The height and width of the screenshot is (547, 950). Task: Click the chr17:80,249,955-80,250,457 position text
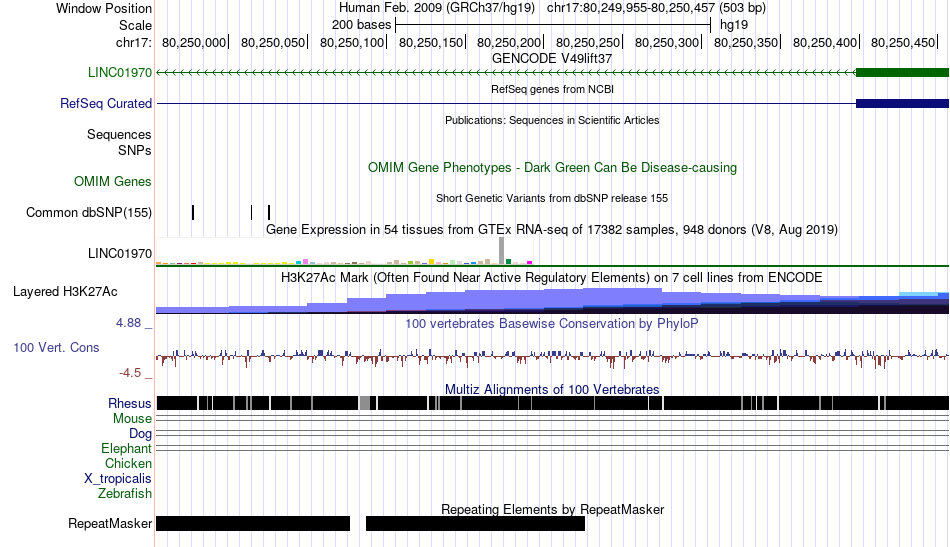click(x=656, y=8)
